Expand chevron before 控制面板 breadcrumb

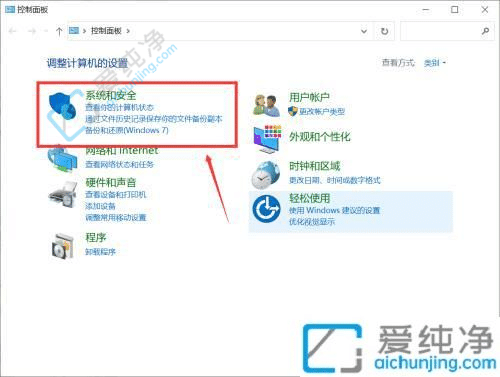click(x=84, y=31)
